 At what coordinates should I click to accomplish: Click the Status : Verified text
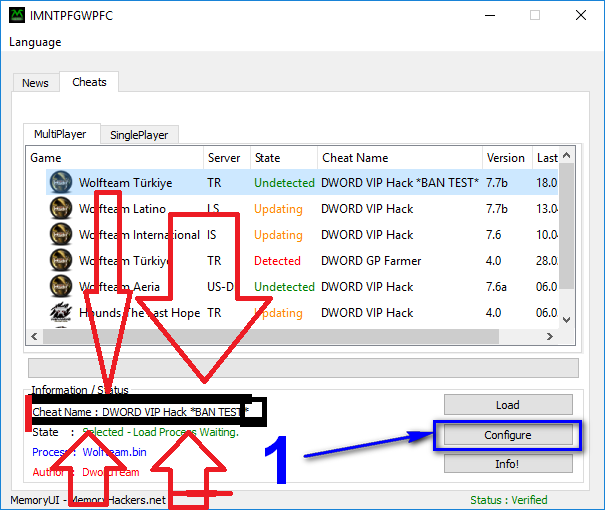509,500
